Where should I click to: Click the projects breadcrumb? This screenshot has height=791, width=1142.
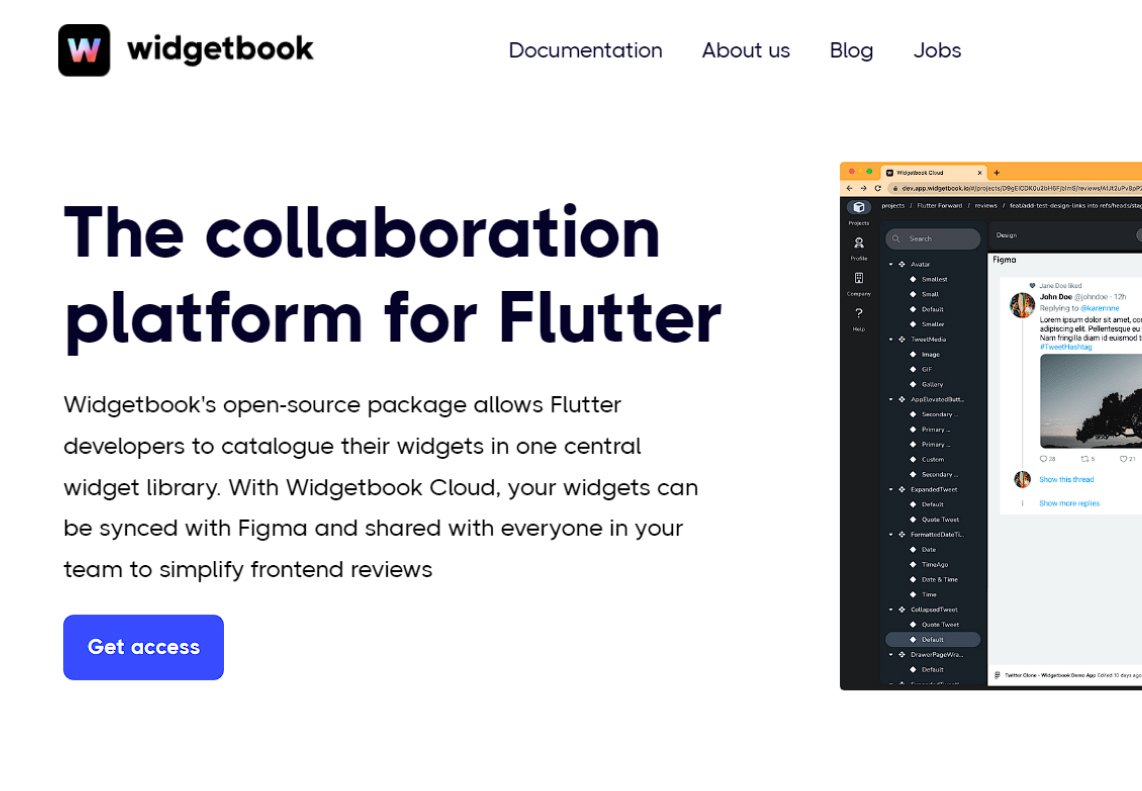coord(893,205)
